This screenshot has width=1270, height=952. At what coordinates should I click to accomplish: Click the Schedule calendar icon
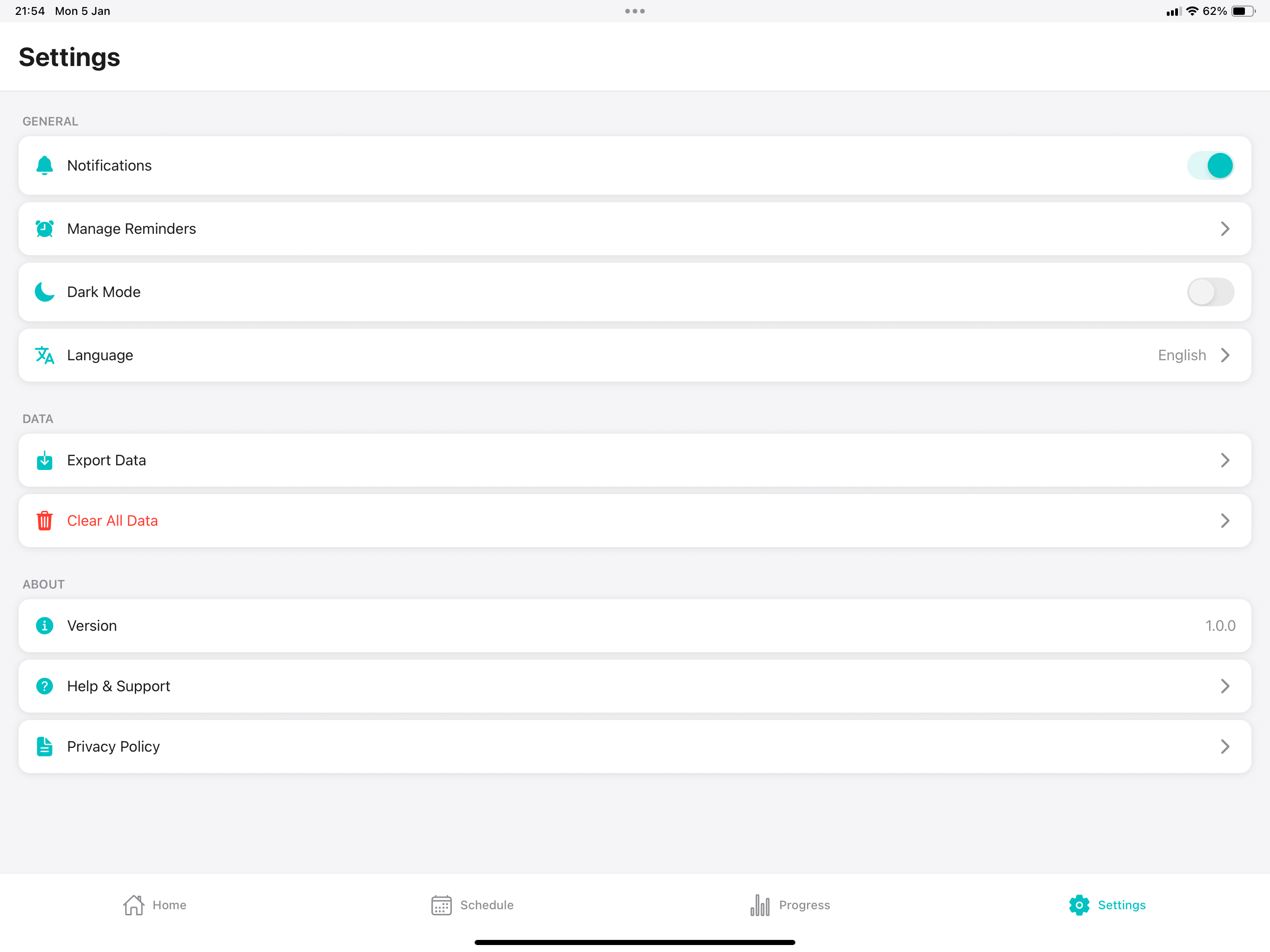click(441, 905)
